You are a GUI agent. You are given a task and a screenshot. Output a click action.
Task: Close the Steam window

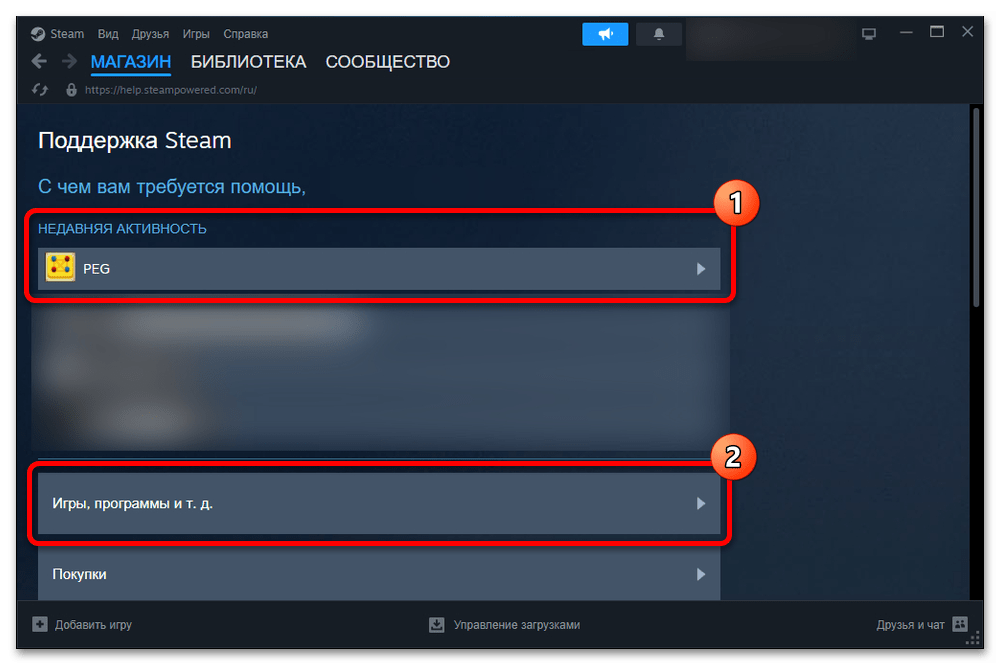967,32
